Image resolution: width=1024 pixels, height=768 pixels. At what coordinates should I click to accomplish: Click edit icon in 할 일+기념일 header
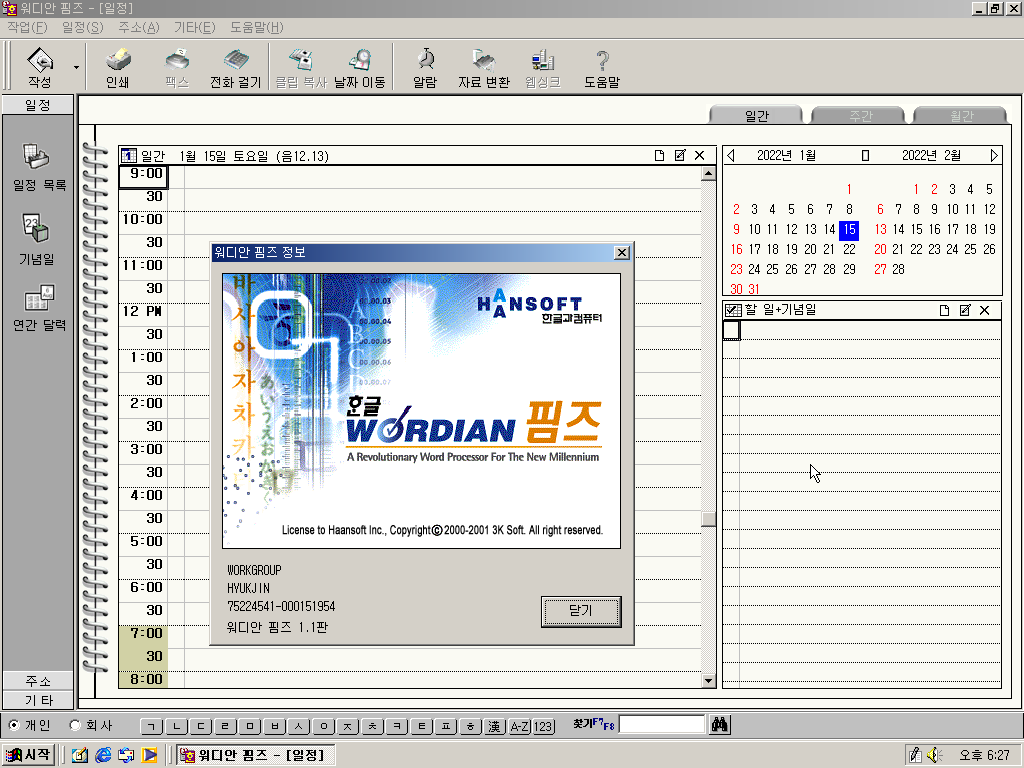coord(965,310)
